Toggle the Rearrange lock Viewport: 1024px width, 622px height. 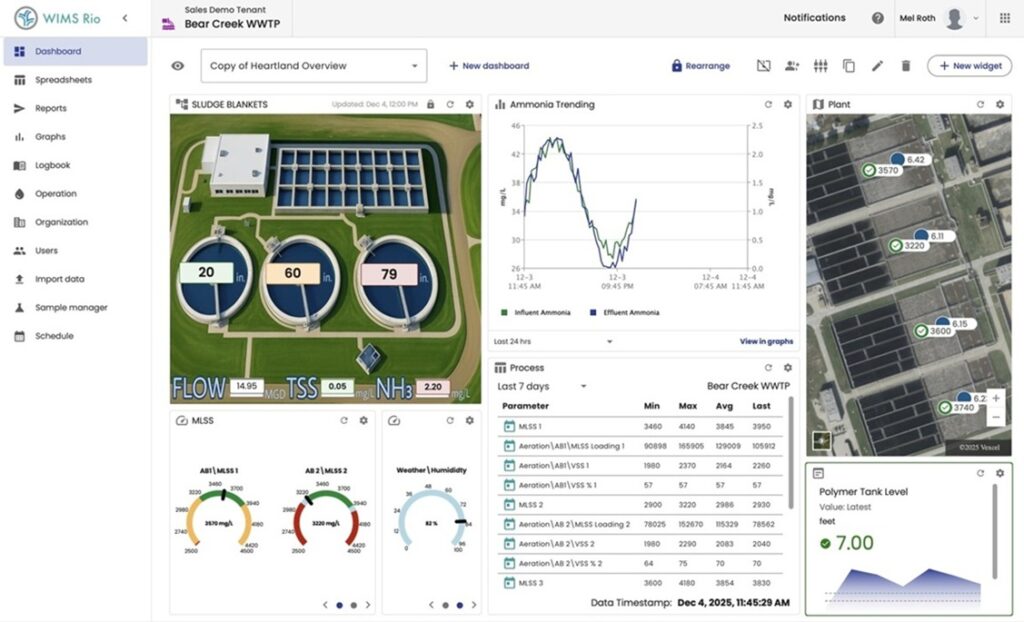701,66
